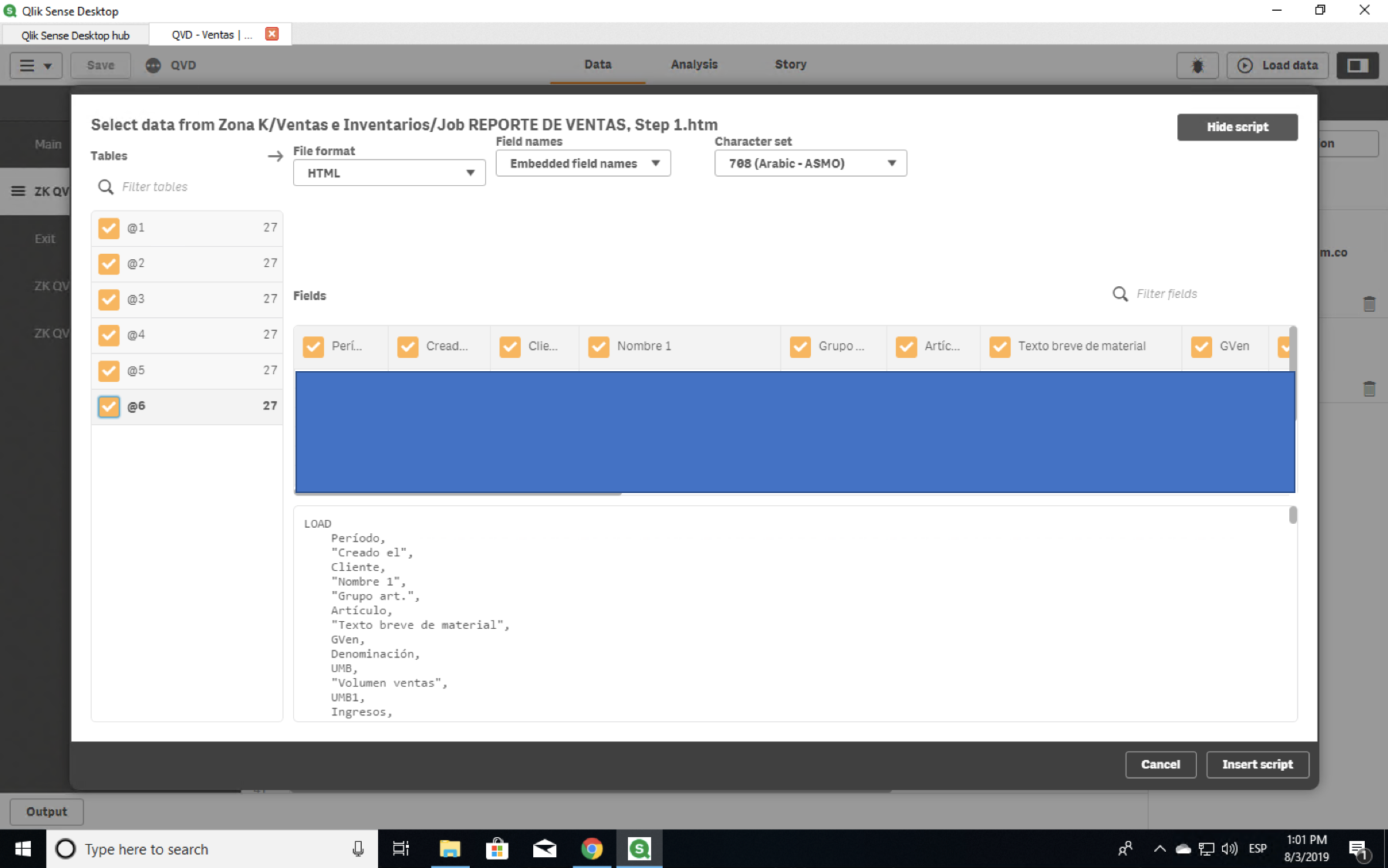
Task: Open the app navigation hamburger menu
Action: pos(35,66)
